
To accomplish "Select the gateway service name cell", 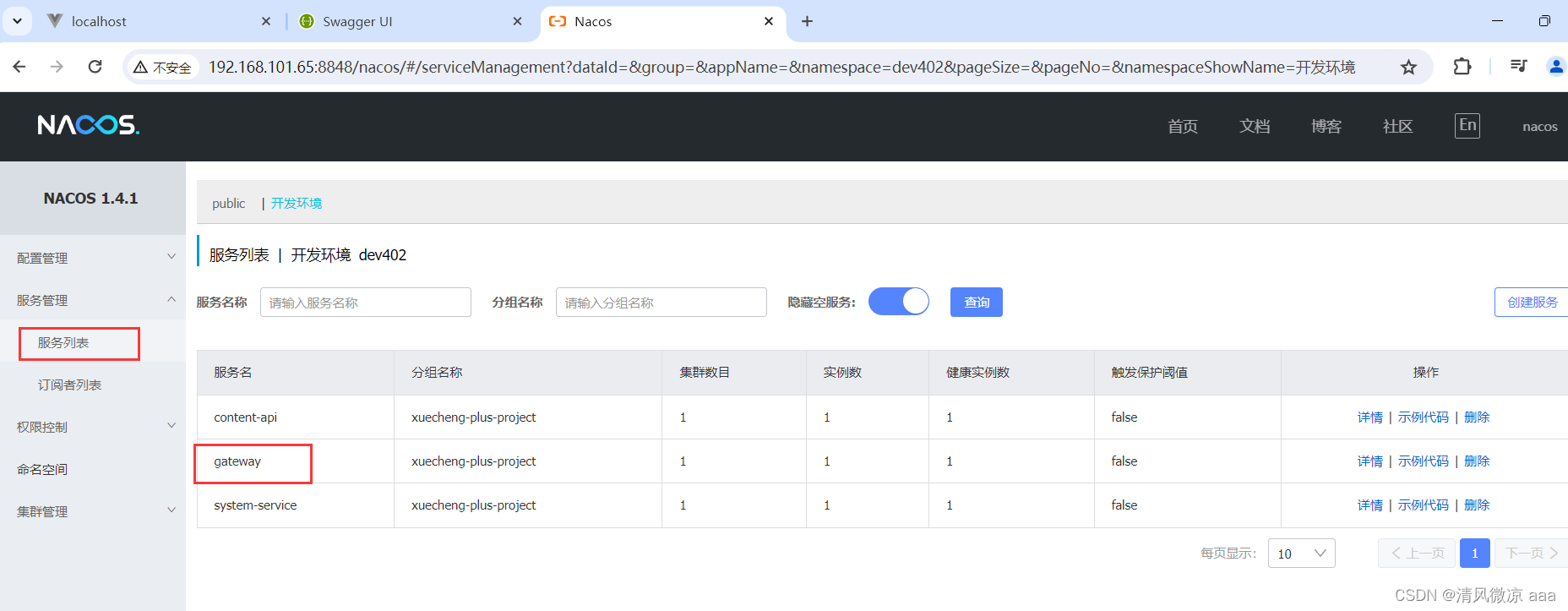I will (296, 461).
